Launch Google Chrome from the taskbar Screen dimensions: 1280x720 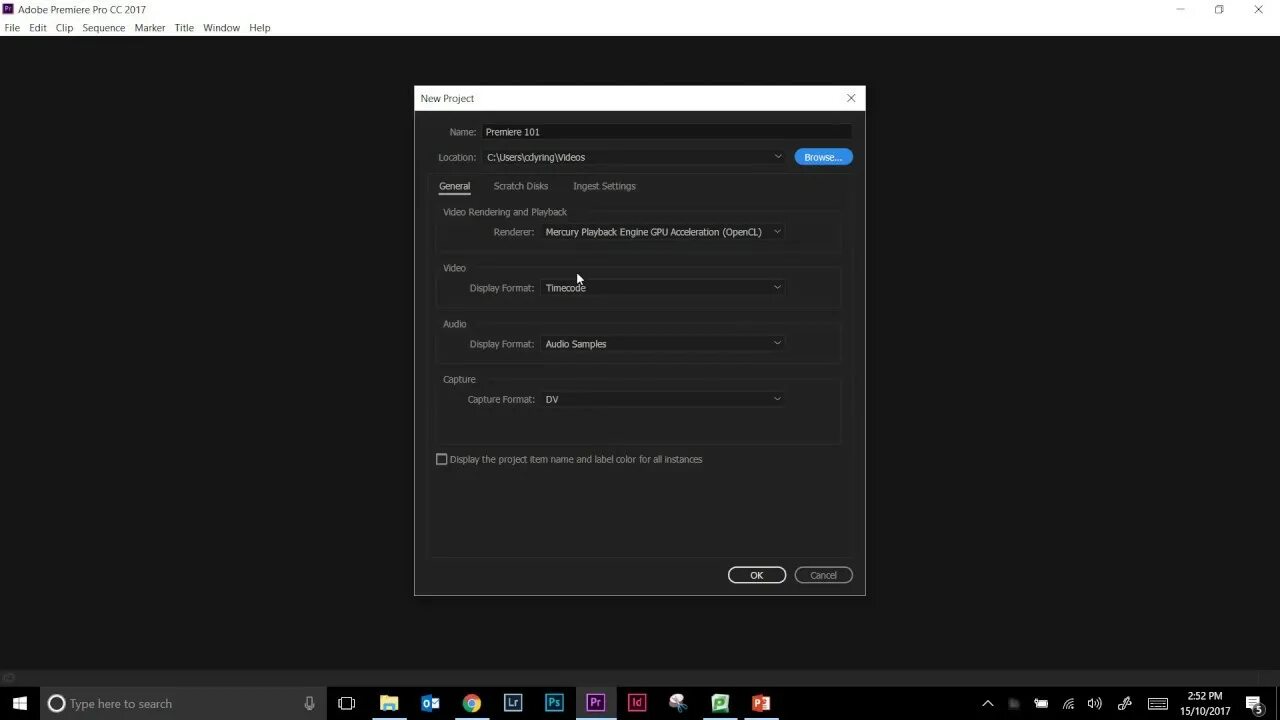(471, 703)
